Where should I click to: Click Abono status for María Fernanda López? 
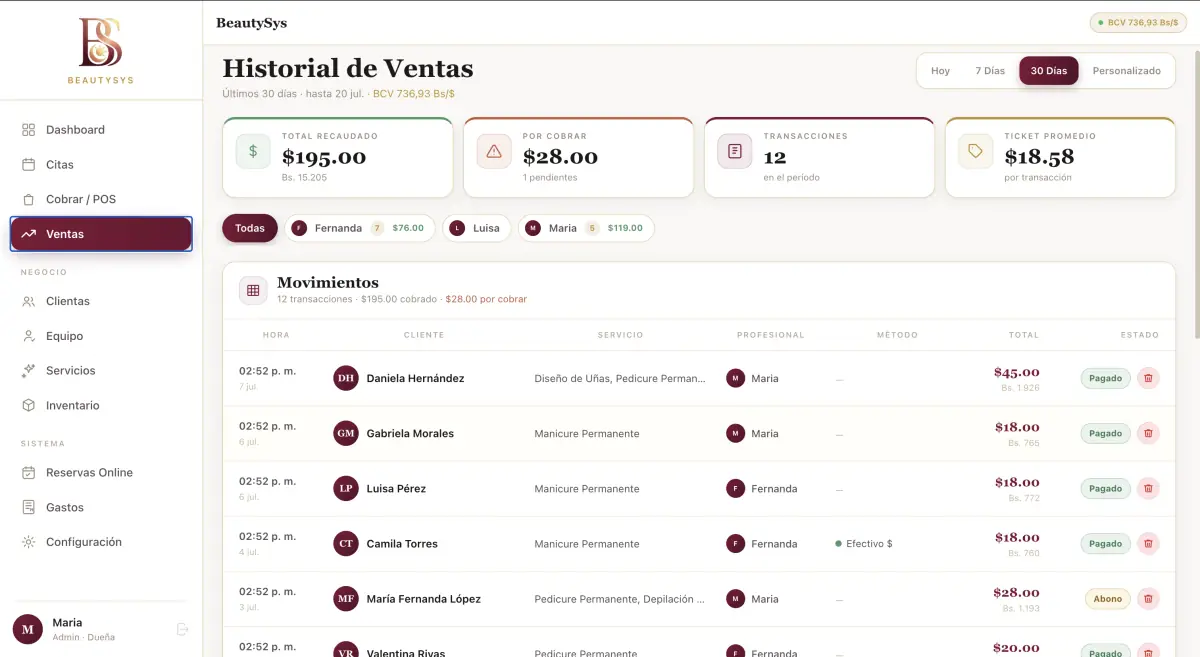1108,598
